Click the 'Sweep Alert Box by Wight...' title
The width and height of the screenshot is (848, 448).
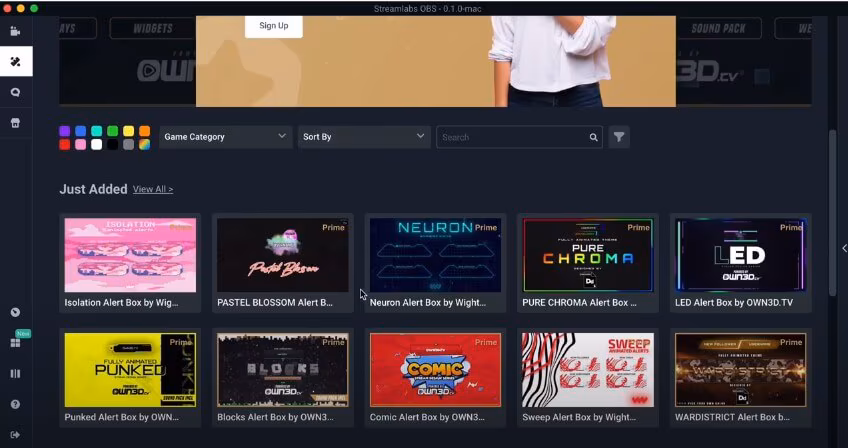click(579, 418)
